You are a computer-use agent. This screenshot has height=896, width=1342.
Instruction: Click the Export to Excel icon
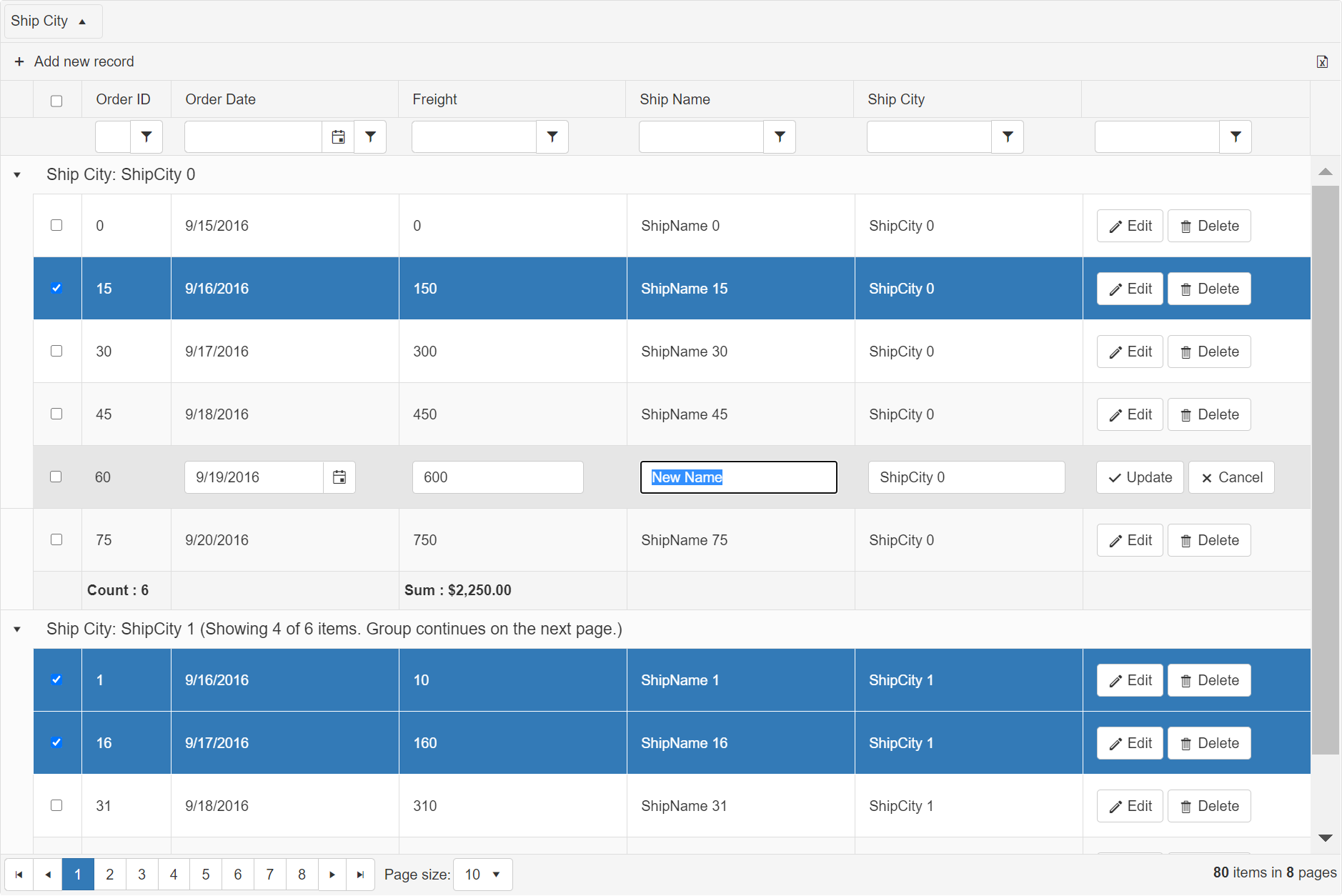pyautogui.click(x=1322, y=61)
